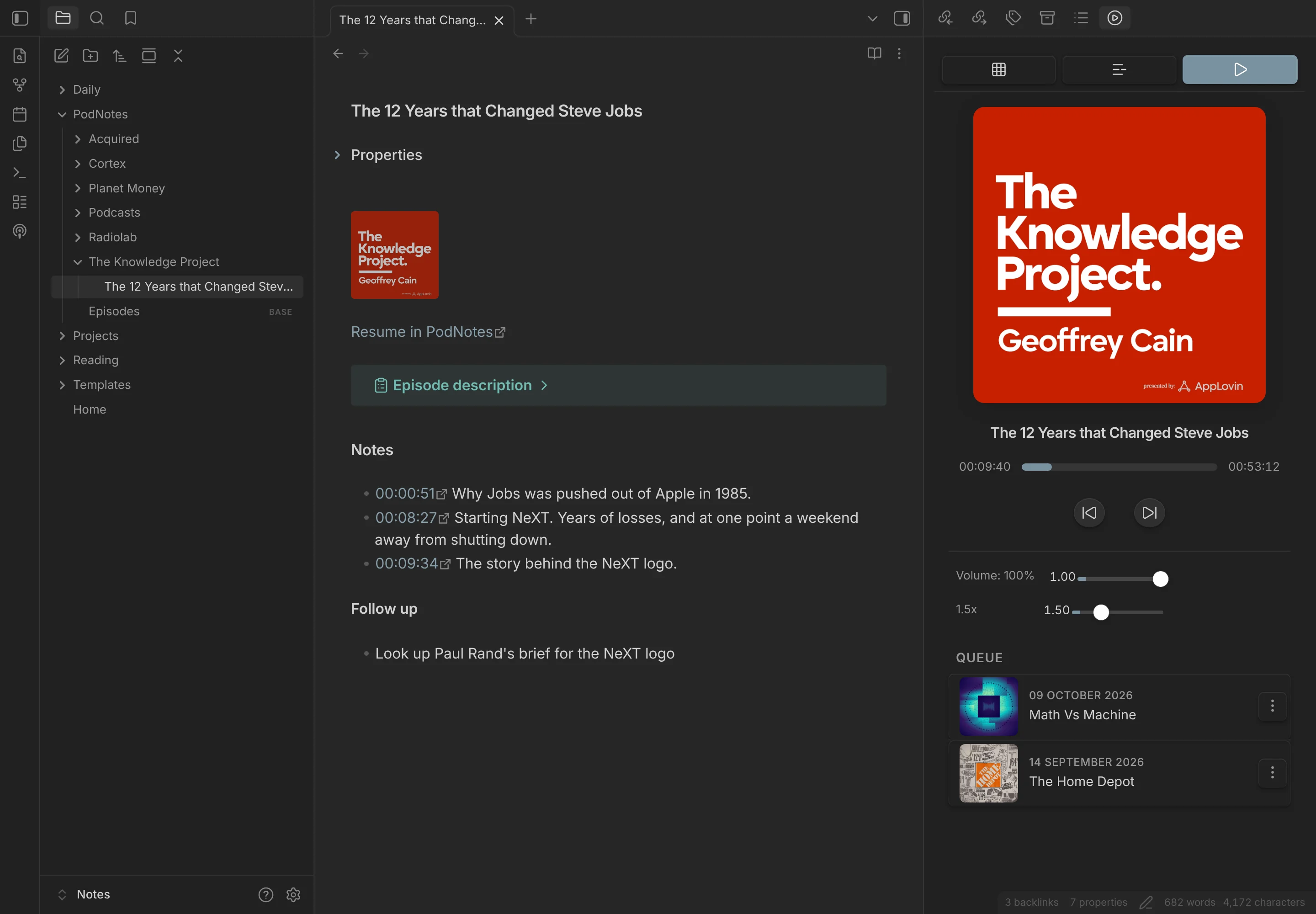Viewport: 1316px width, 914px height.
Task: Open the tags tab in right sidebar
Action: (1013, 18)
